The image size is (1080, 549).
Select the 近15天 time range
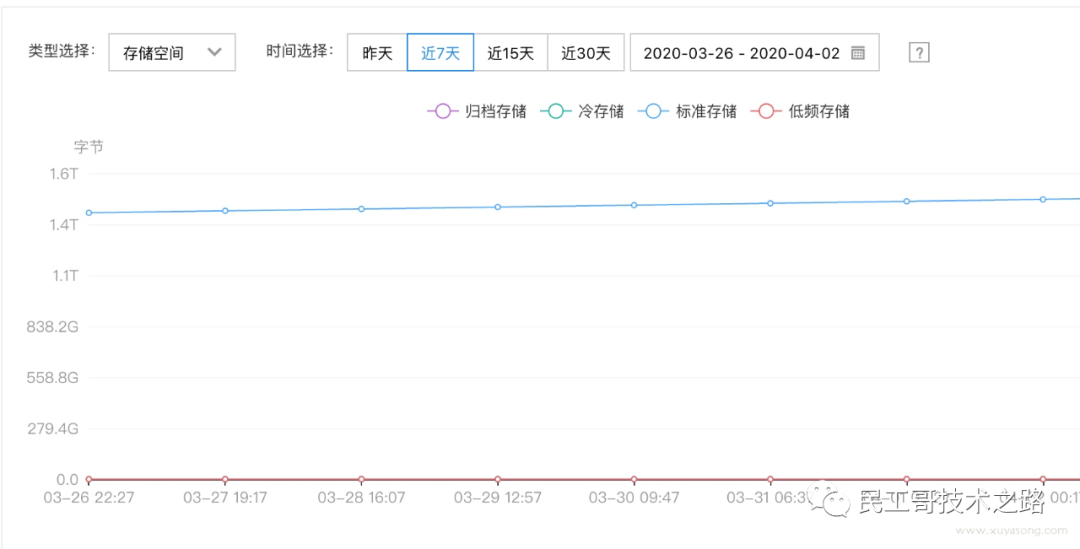pos(510,52)
